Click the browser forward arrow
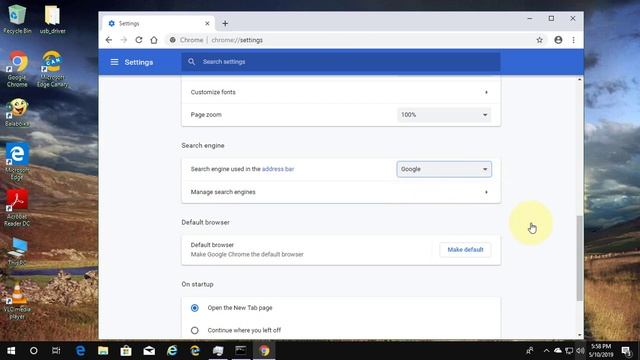 coord(124,40)
